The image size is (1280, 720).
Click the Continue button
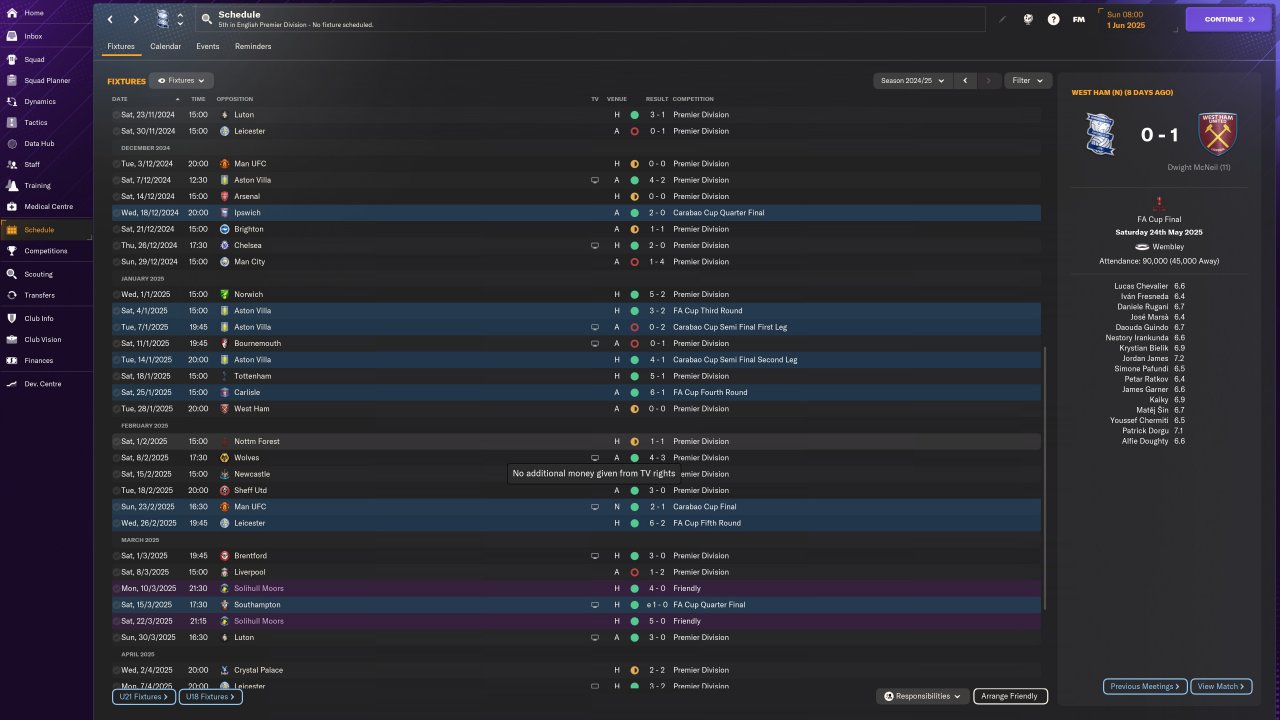(1228, 19)
